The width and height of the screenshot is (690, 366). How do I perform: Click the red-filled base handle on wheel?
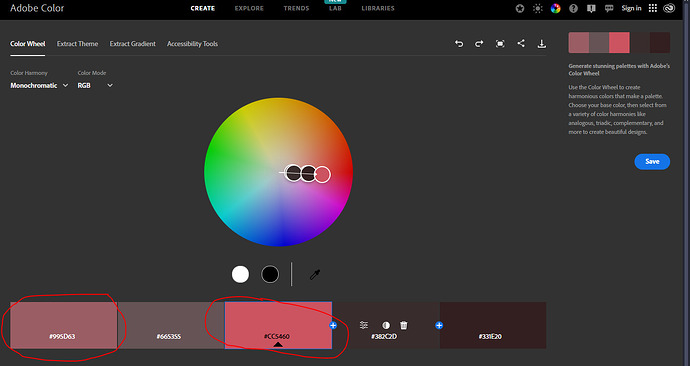[323, 175]
